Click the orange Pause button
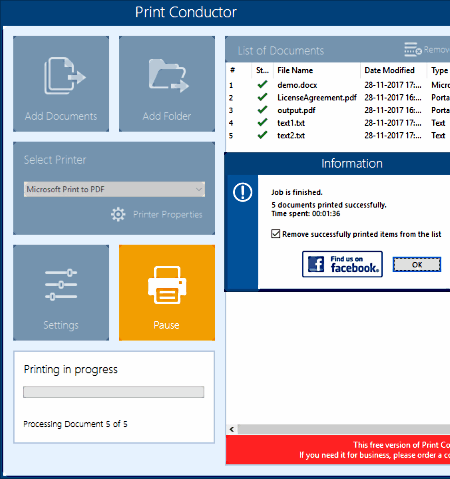The width and height of the screenshot is (450, 479). 167,293
